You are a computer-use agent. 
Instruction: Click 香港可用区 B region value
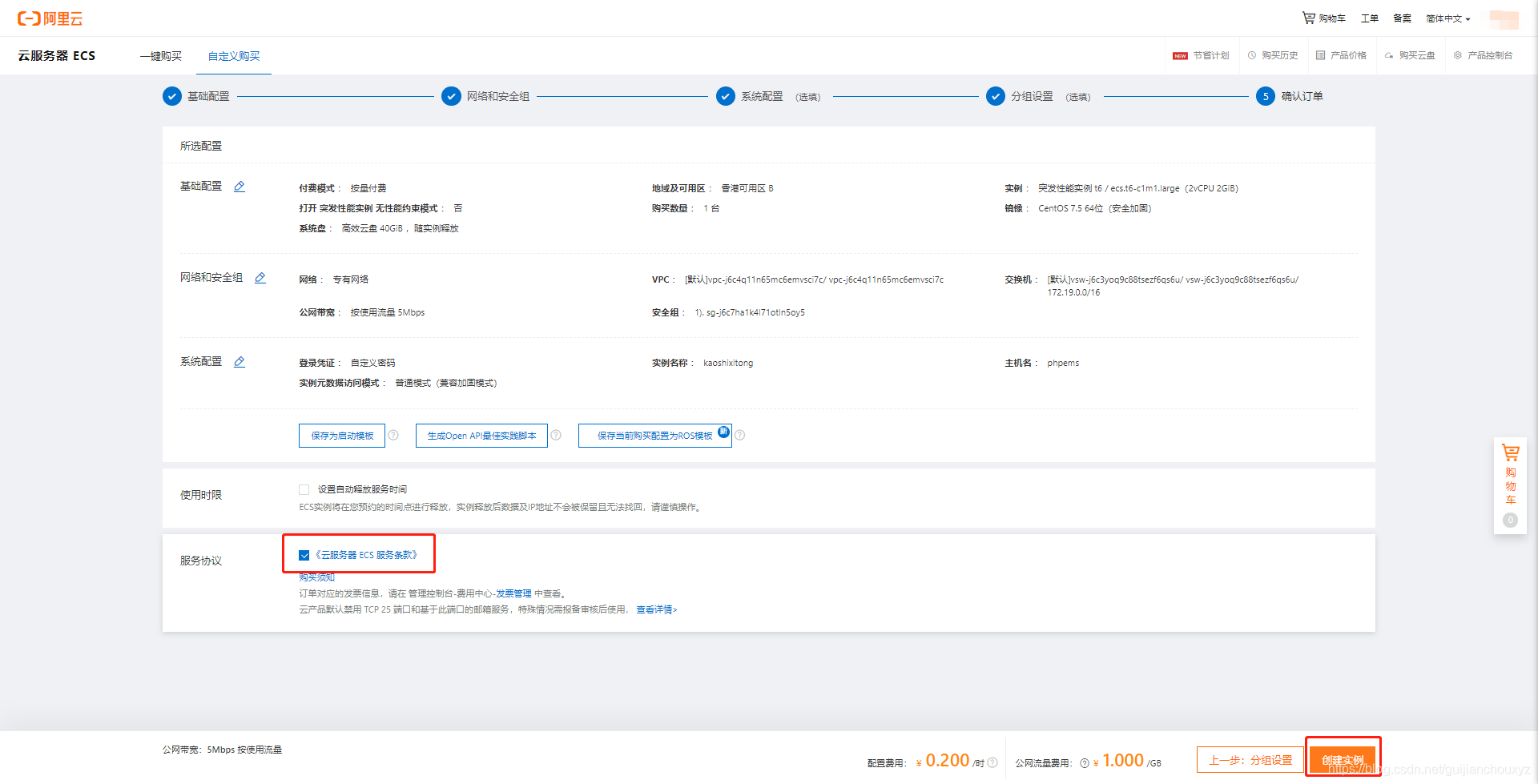[x=747, y=188]
